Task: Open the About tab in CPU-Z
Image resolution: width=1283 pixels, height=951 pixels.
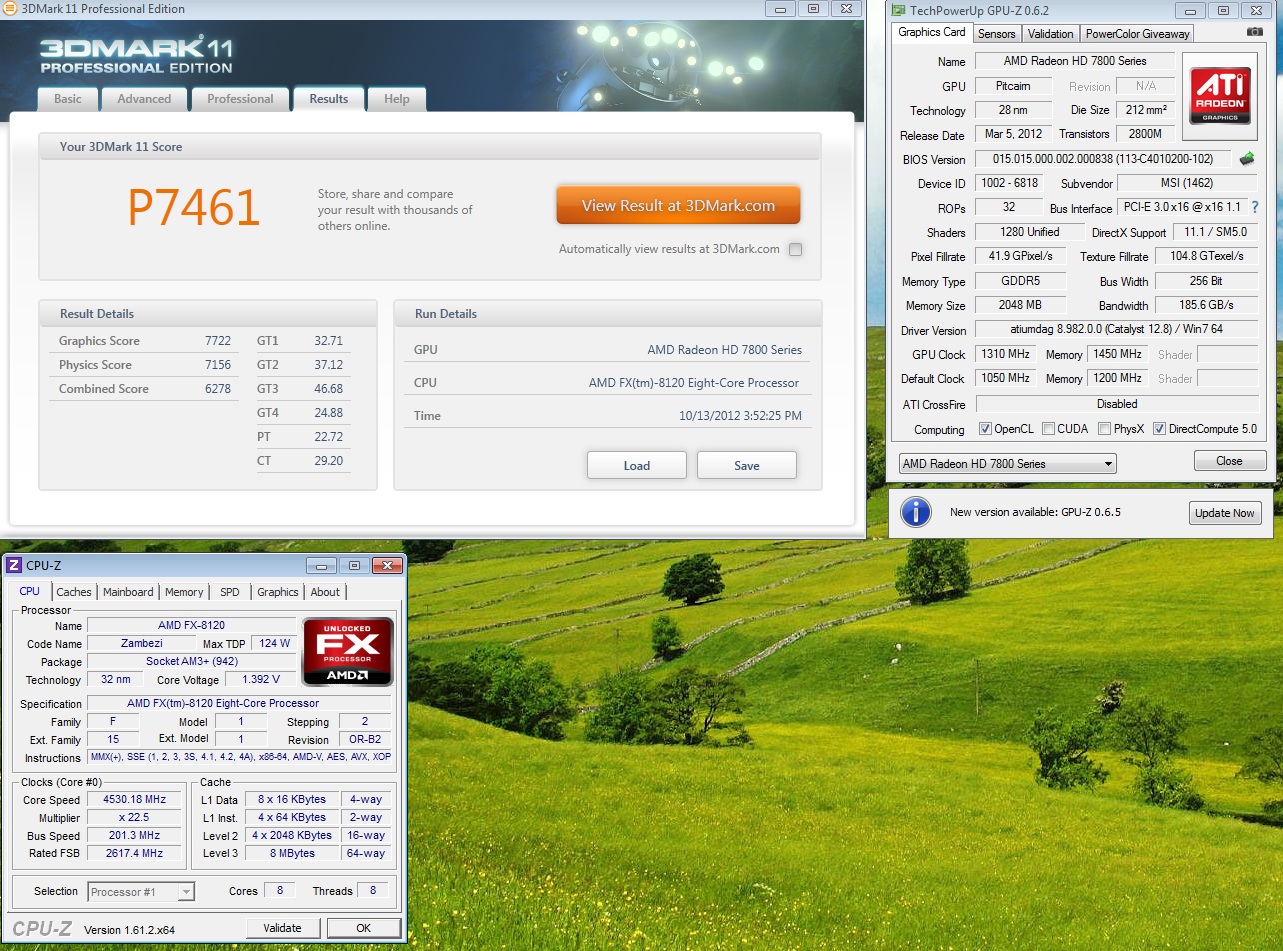Action: pos(325,592)
